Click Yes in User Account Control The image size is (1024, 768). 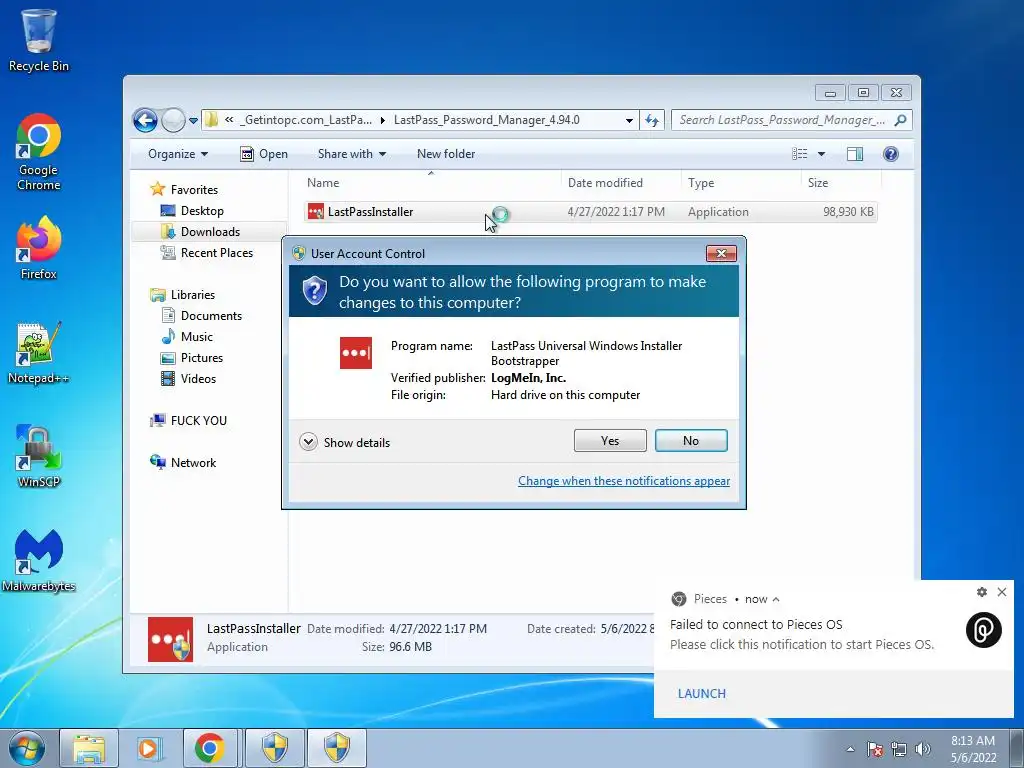pyautogui.click(x=610, y=441)
